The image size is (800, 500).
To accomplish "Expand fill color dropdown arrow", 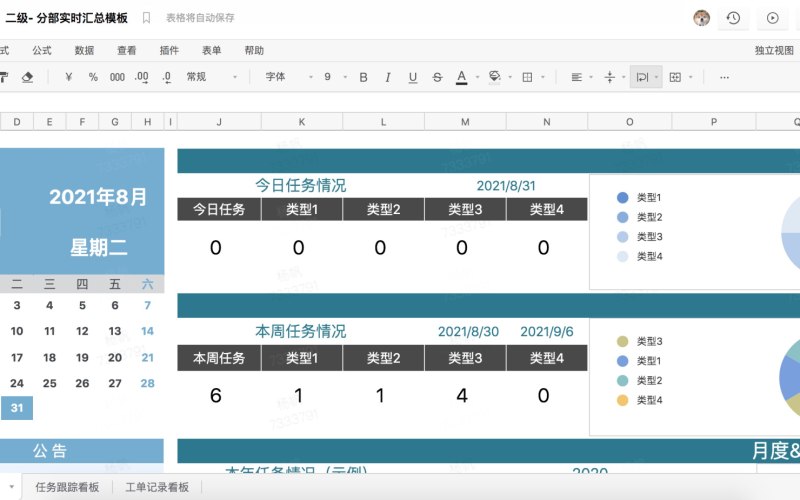I will coord(510,78).
